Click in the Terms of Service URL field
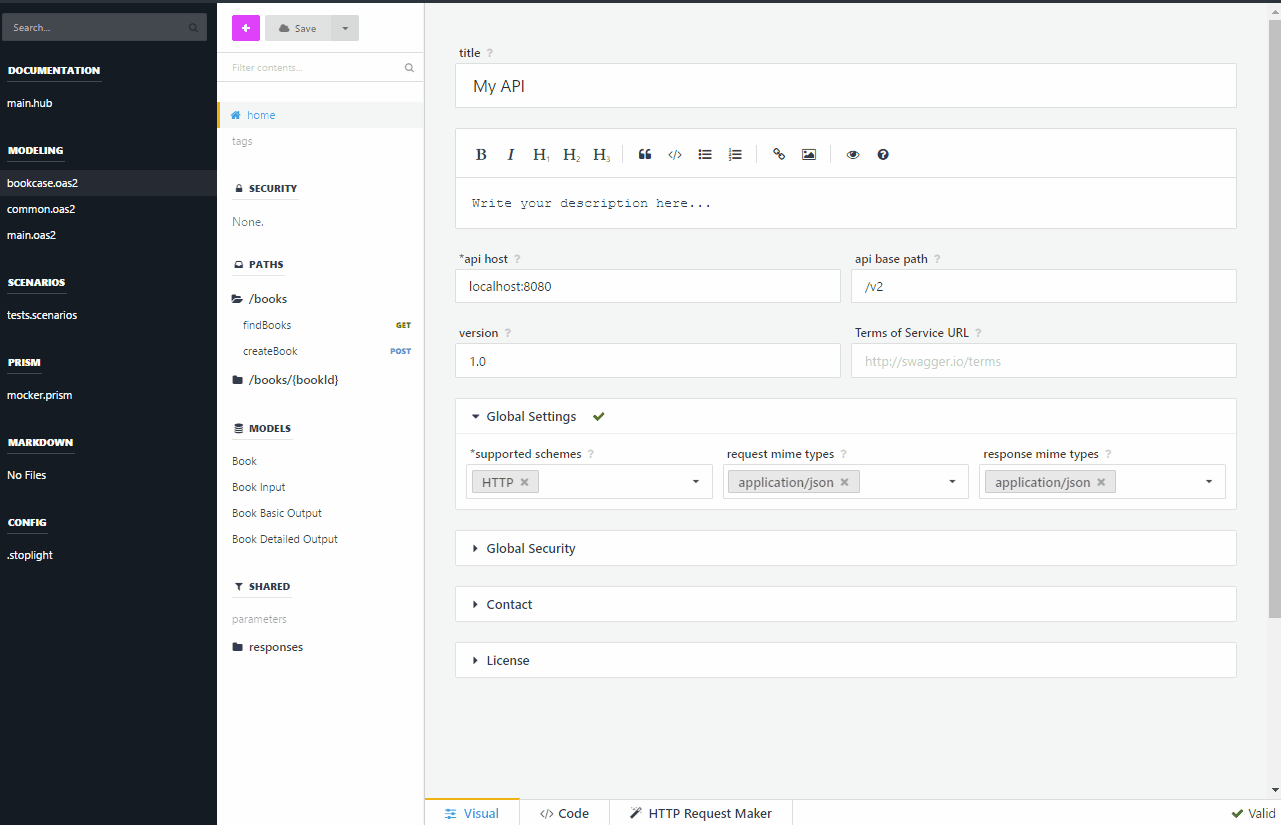 pyautogui.click(x=1043, y=360)
